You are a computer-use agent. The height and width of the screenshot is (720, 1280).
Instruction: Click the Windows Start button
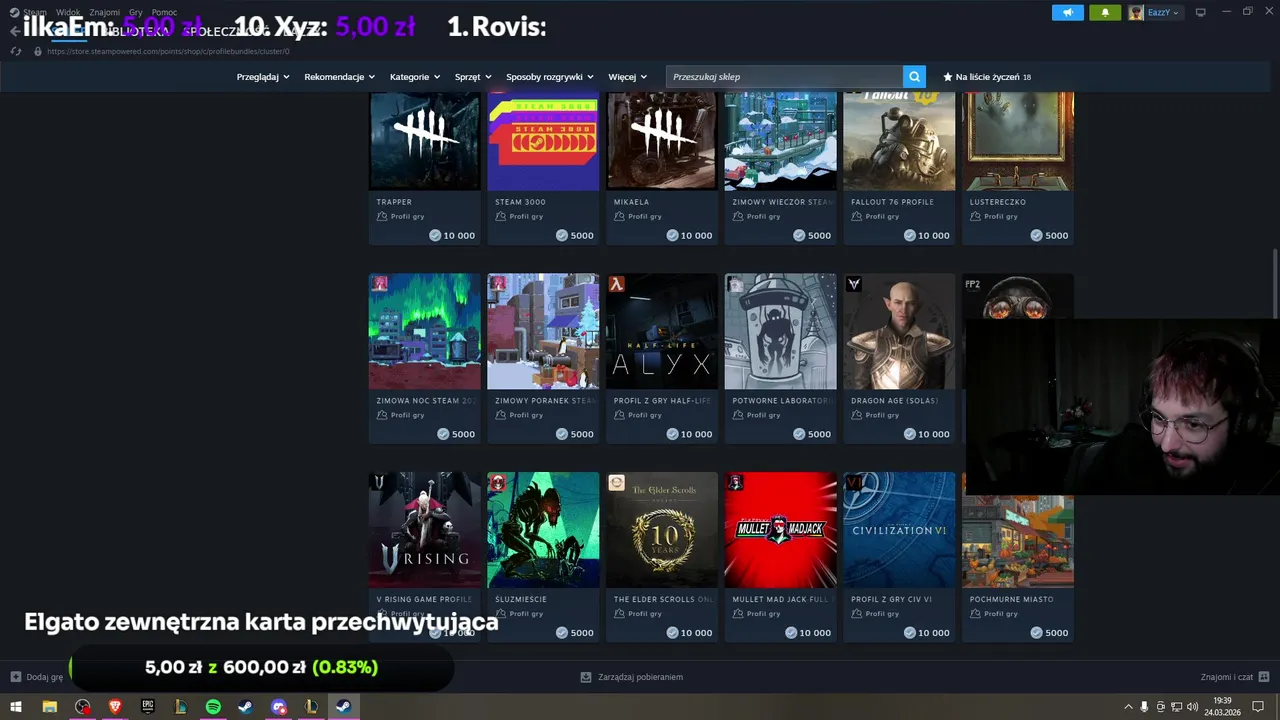[x=16, y=706]
